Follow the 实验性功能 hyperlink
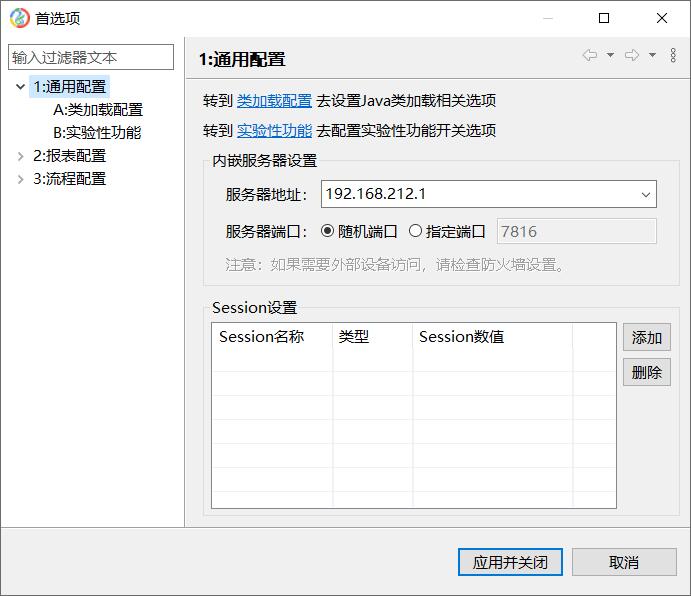 tap(274, 131)
